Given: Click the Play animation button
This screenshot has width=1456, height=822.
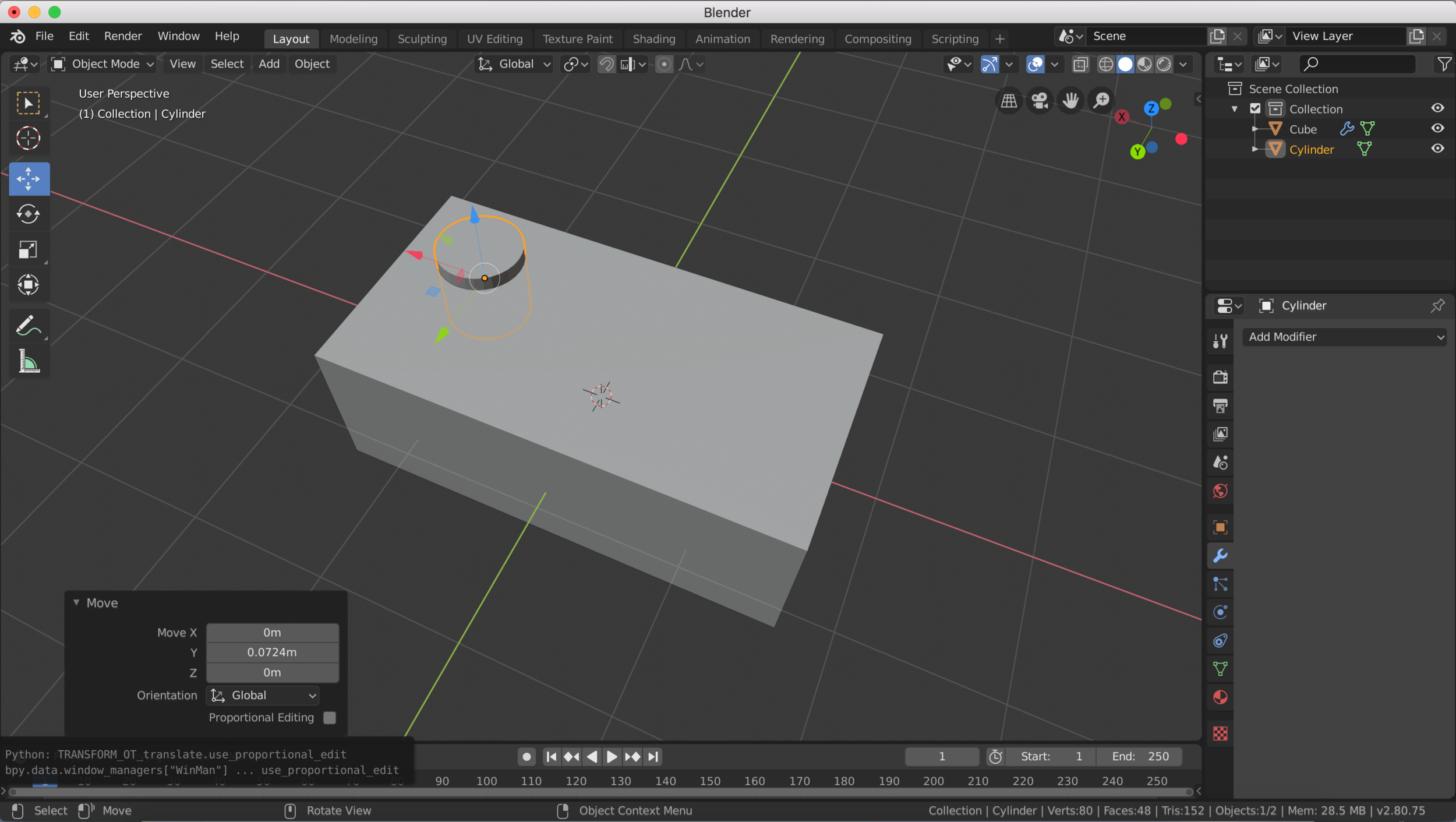Looking at the screenshot, I should (612, 756).
